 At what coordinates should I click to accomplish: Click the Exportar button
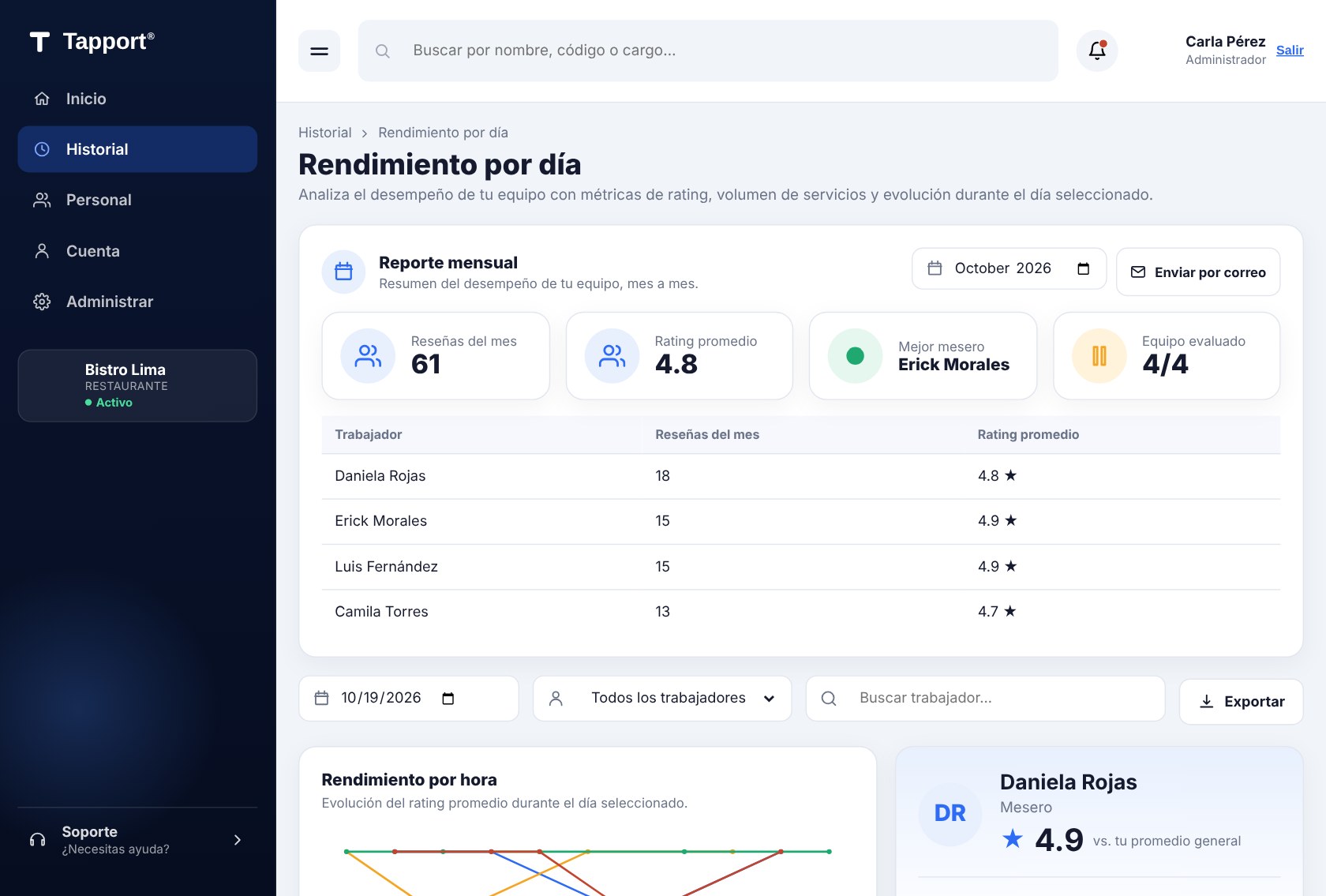[1241, 702]
